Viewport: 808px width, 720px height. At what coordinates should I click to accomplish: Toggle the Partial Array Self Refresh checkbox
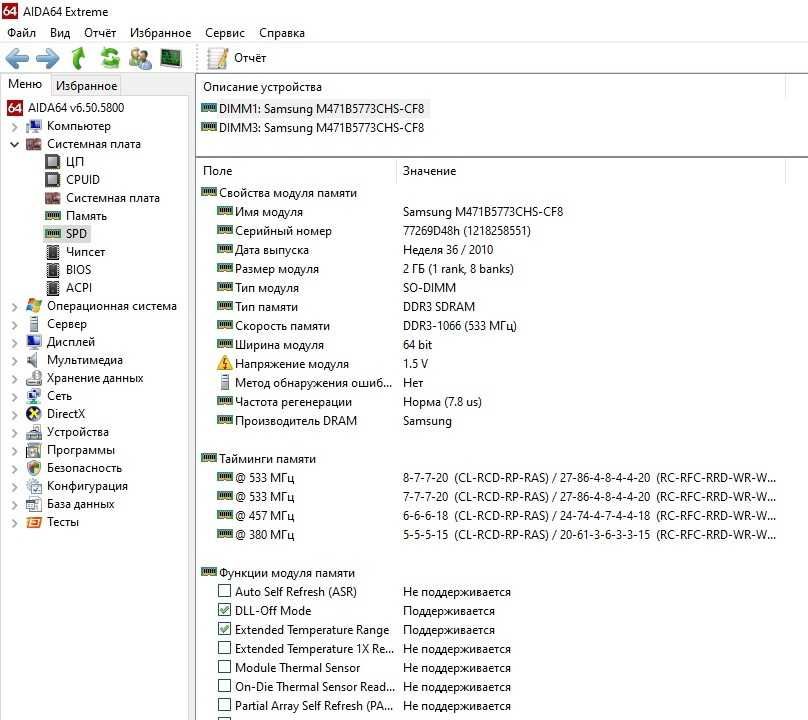224,704
